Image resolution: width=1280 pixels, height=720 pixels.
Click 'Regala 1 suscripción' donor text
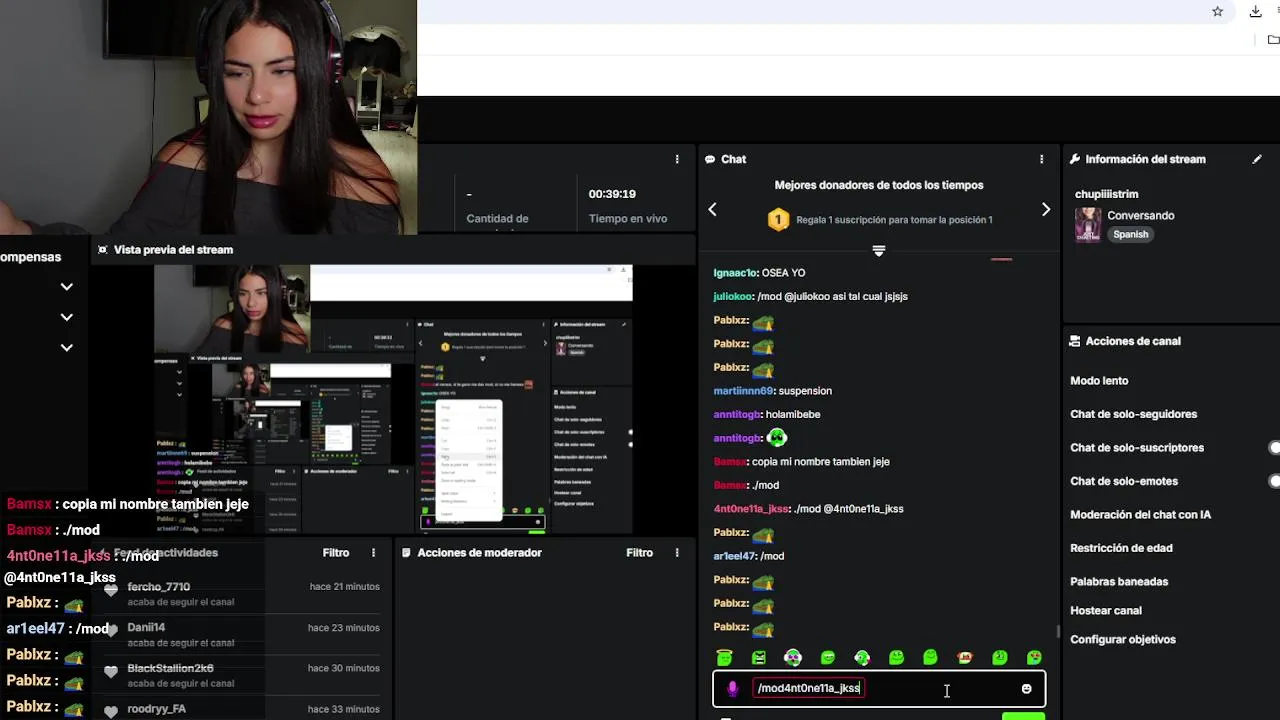click(x=894, y=220)
